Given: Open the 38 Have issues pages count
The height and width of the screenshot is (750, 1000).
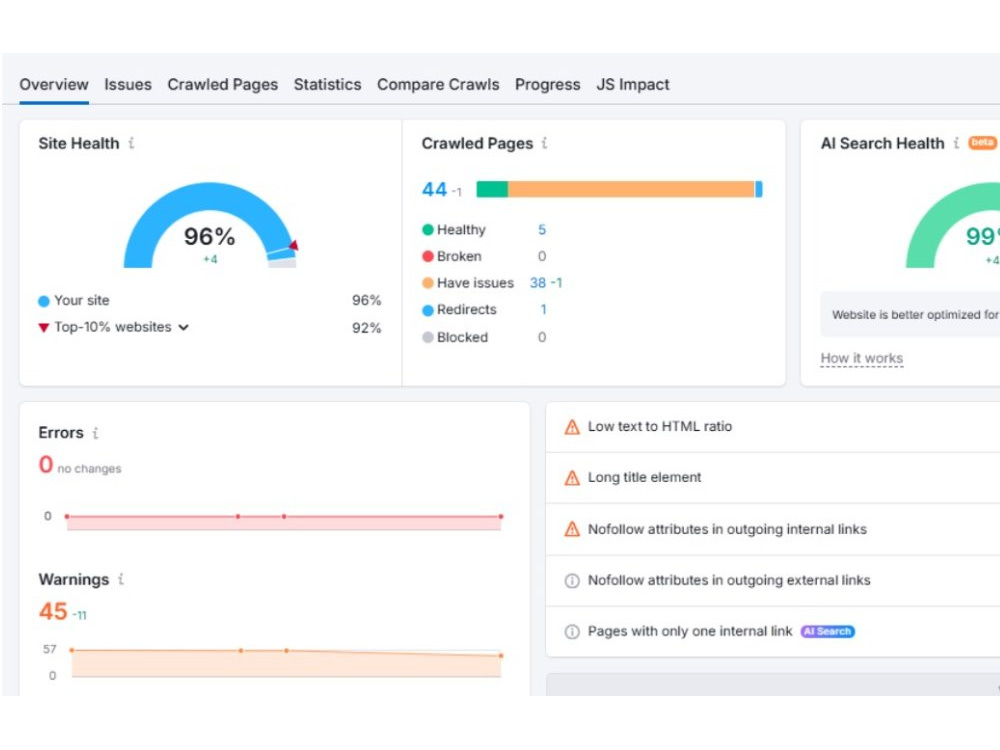Looking at the screenshot, I should (538, 283).
